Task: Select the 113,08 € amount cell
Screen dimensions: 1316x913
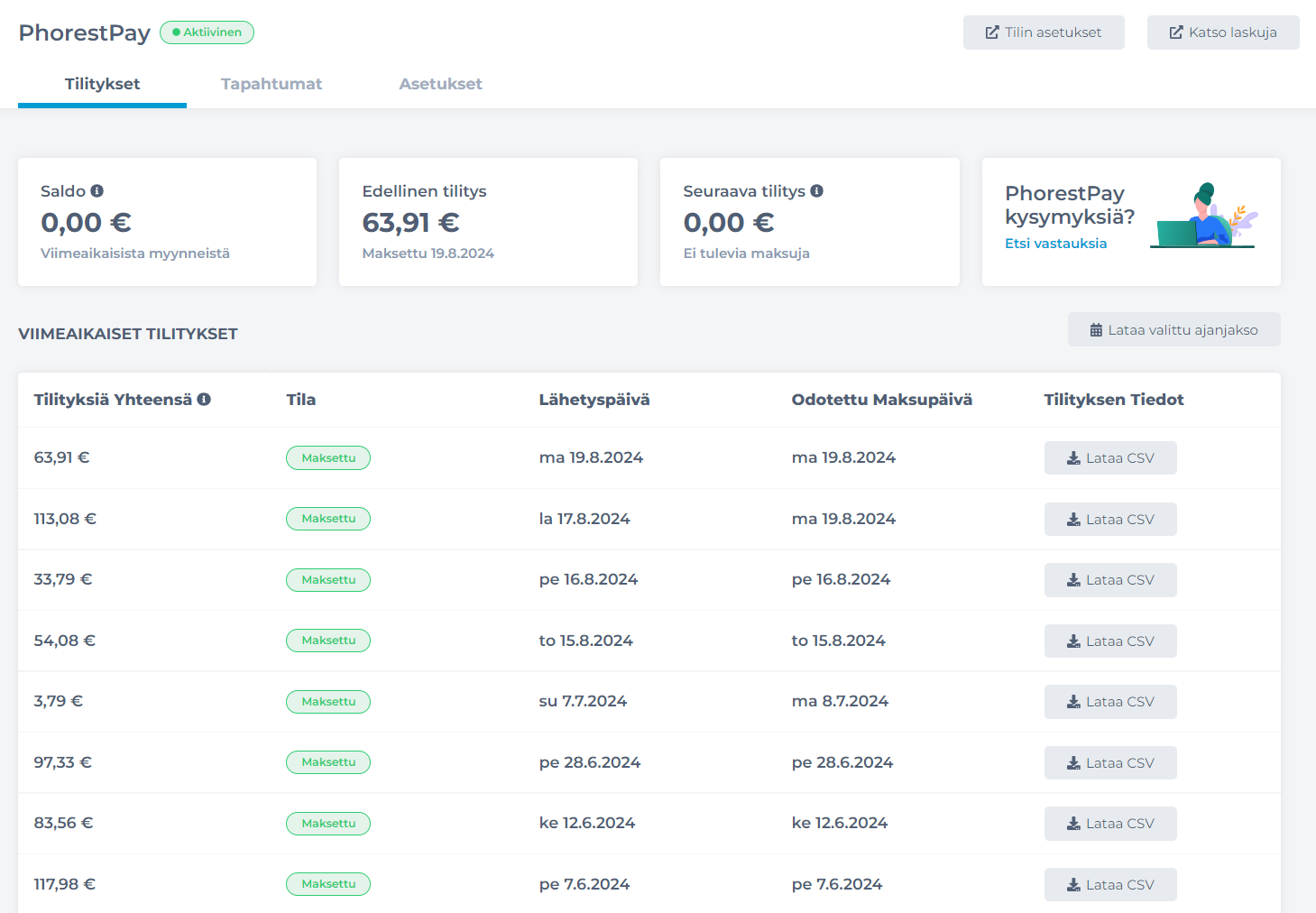Action: tap(65, 519)
